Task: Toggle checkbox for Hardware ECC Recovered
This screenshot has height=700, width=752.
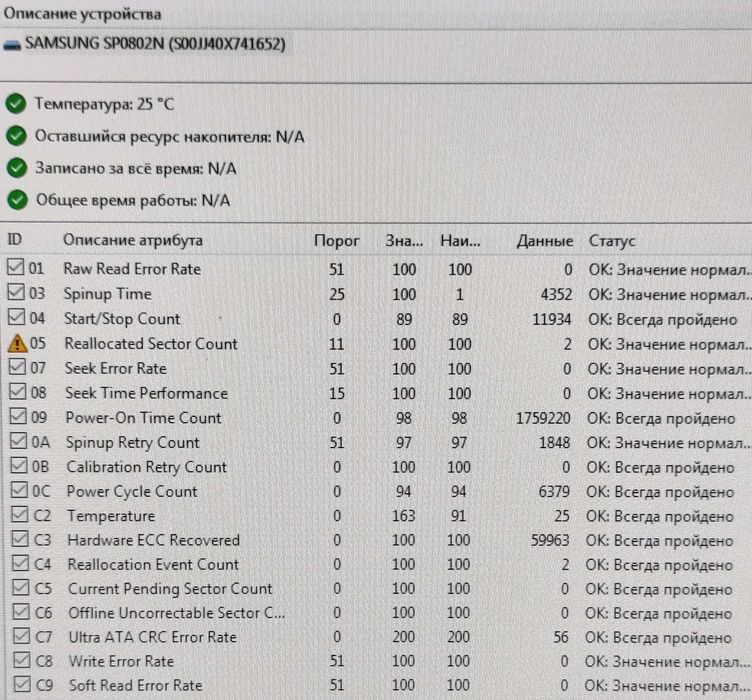Action: click(x=20, y=538)
